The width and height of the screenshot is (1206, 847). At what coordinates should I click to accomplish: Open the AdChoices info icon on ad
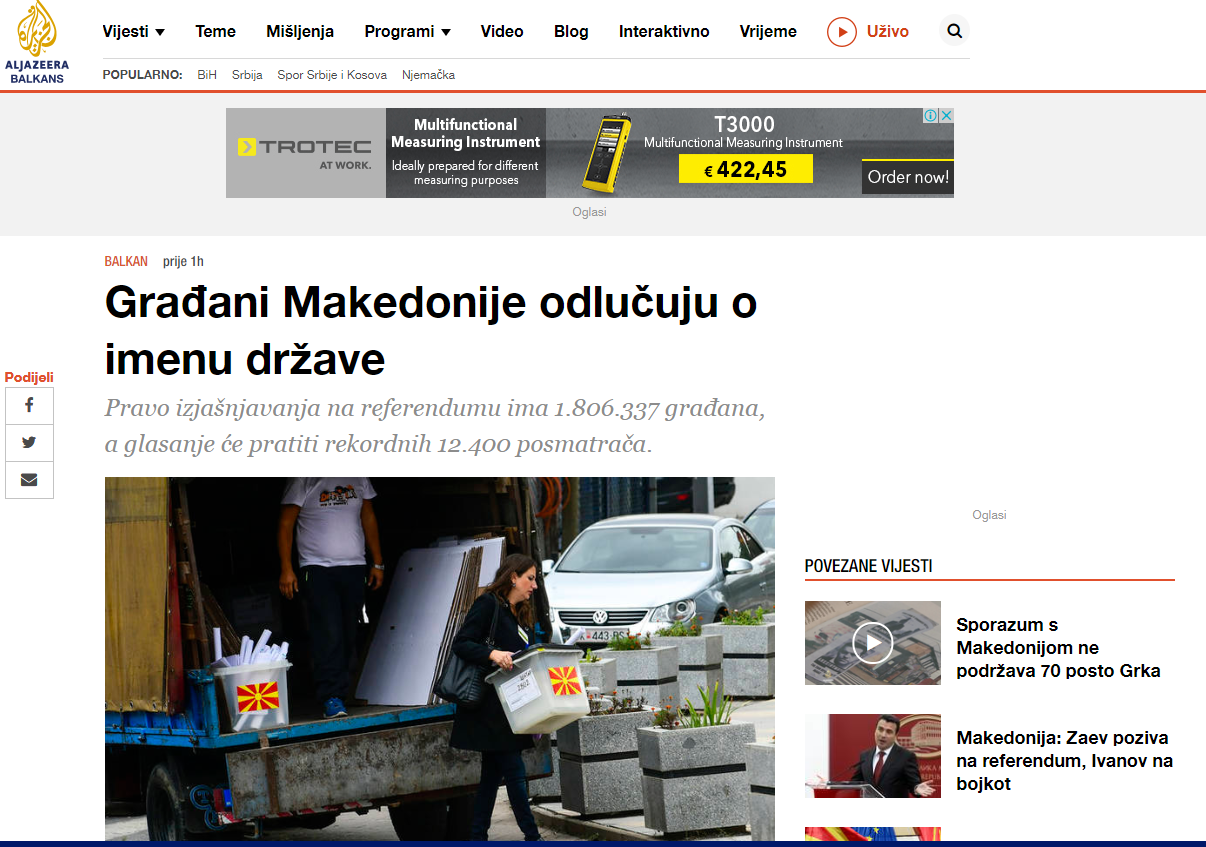pyautogui.click(x=930, y=116)
